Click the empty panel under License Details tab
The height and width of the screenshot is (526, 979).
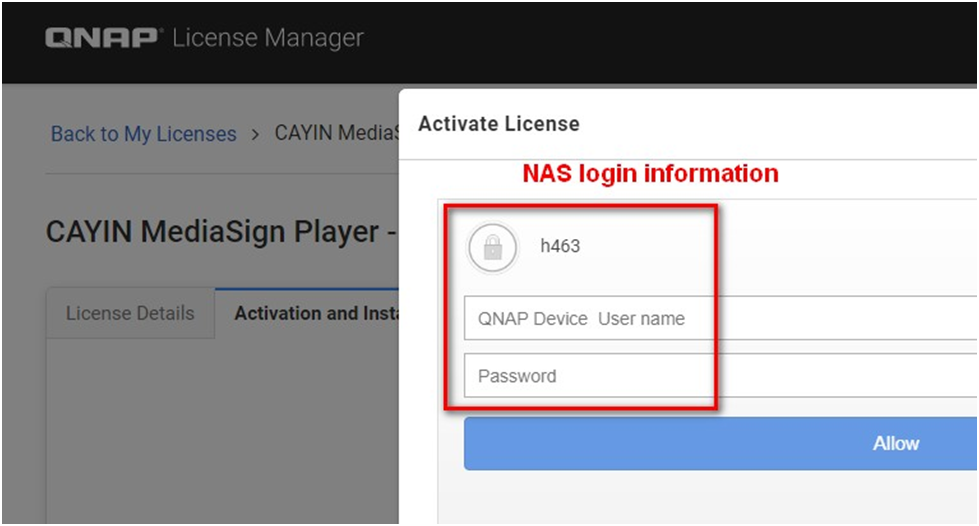pyautogui.click(x=220, y=430)
